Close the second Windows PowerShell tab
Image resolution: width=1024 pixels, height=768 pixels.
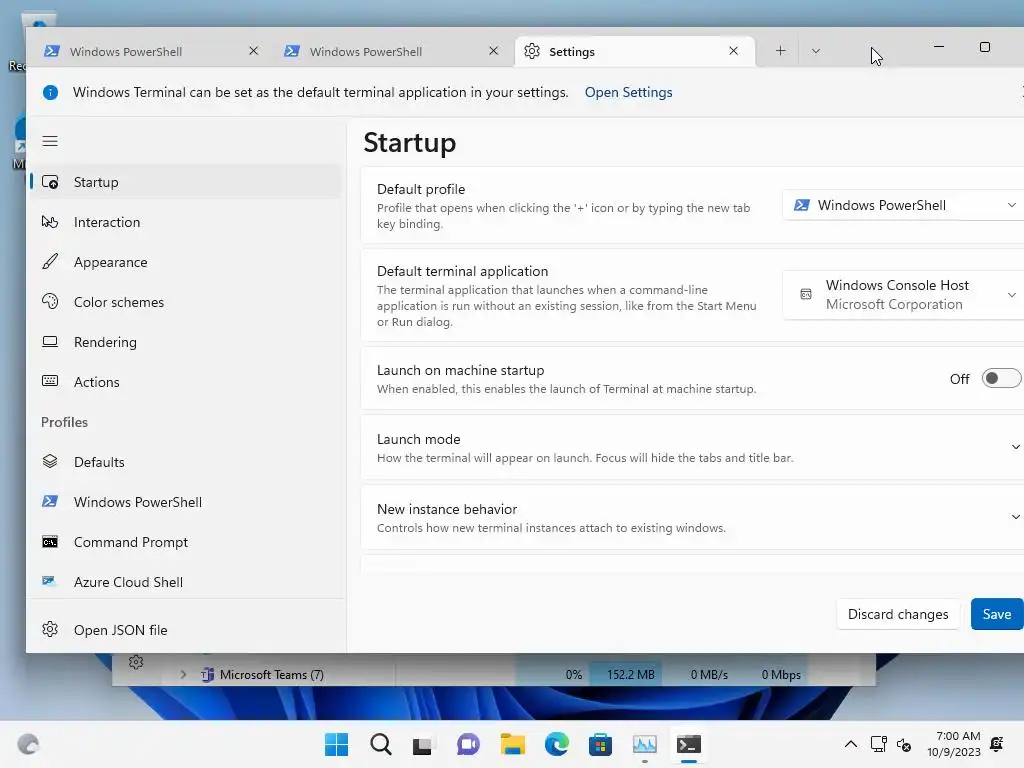click(494, 51)
